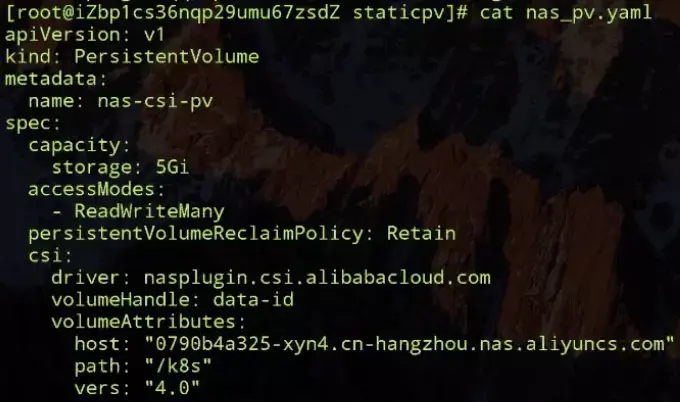Click the vers value "4.0"
The height and width of the screenshot is (402, 680).
point(172,388)
